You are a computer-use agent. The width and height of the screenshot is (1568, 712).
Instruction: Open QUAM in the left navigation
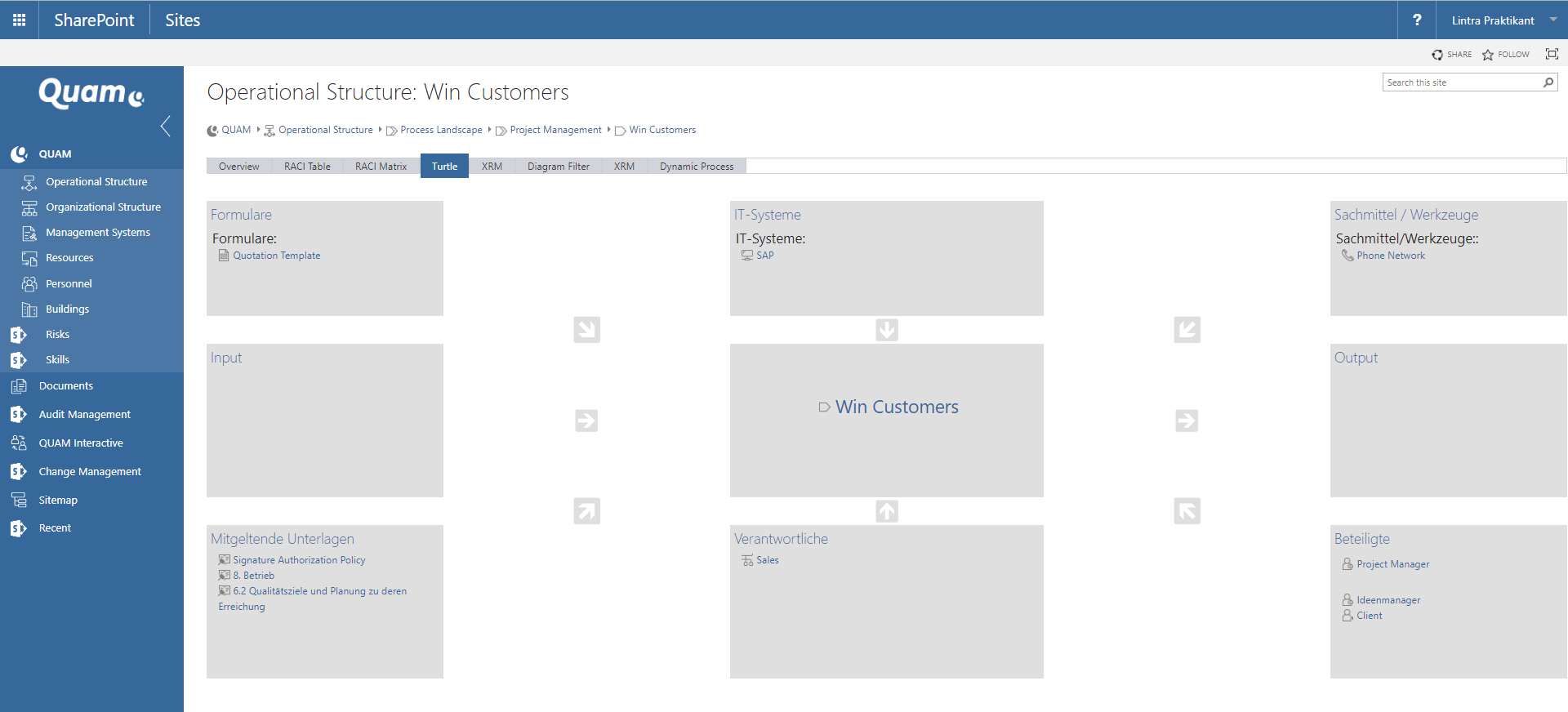pyautogui.click(x=56, y=154)
